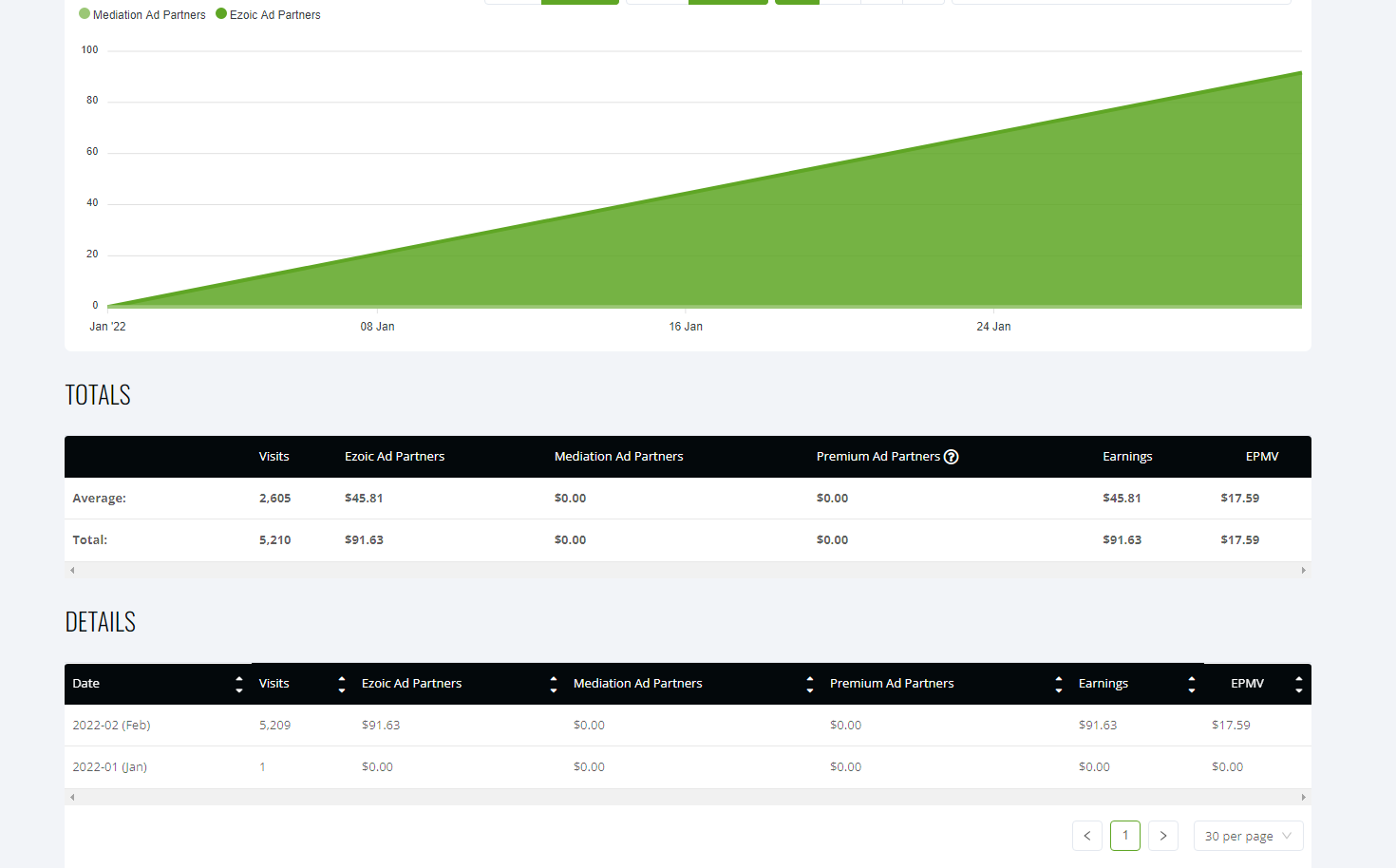This screenshot has height=868, width=1396.
Task: Sort details table by Visits
Action: click(342, 684)
